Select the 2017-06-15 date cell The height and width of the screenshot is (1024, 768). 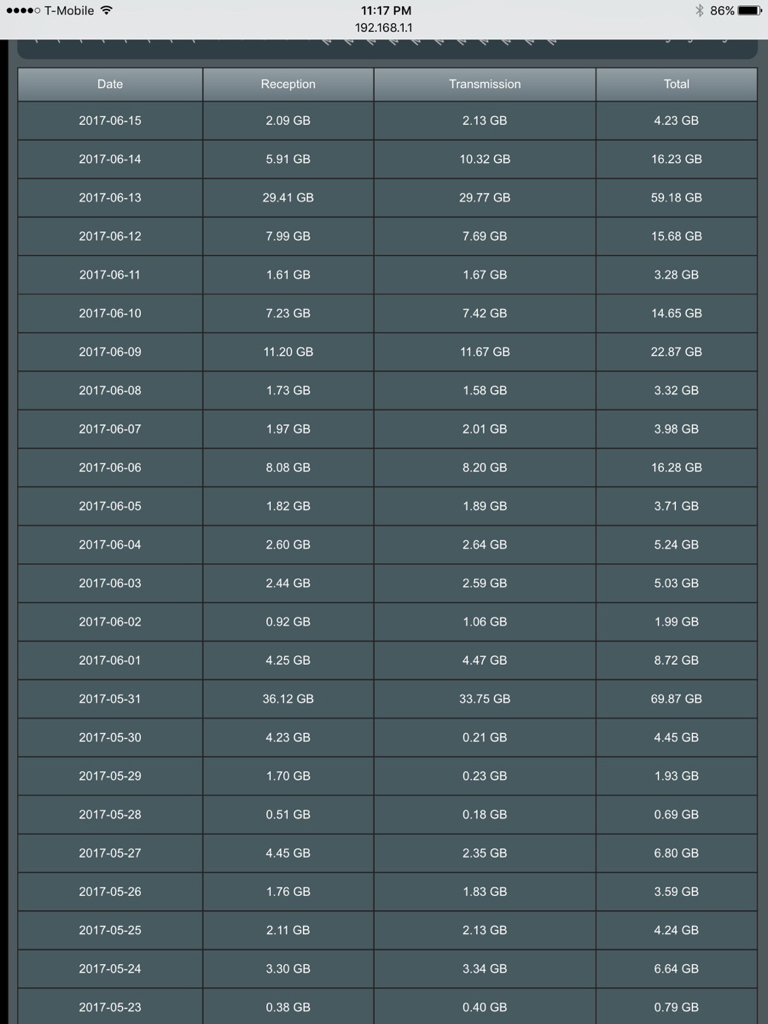[x=110, y=121]
